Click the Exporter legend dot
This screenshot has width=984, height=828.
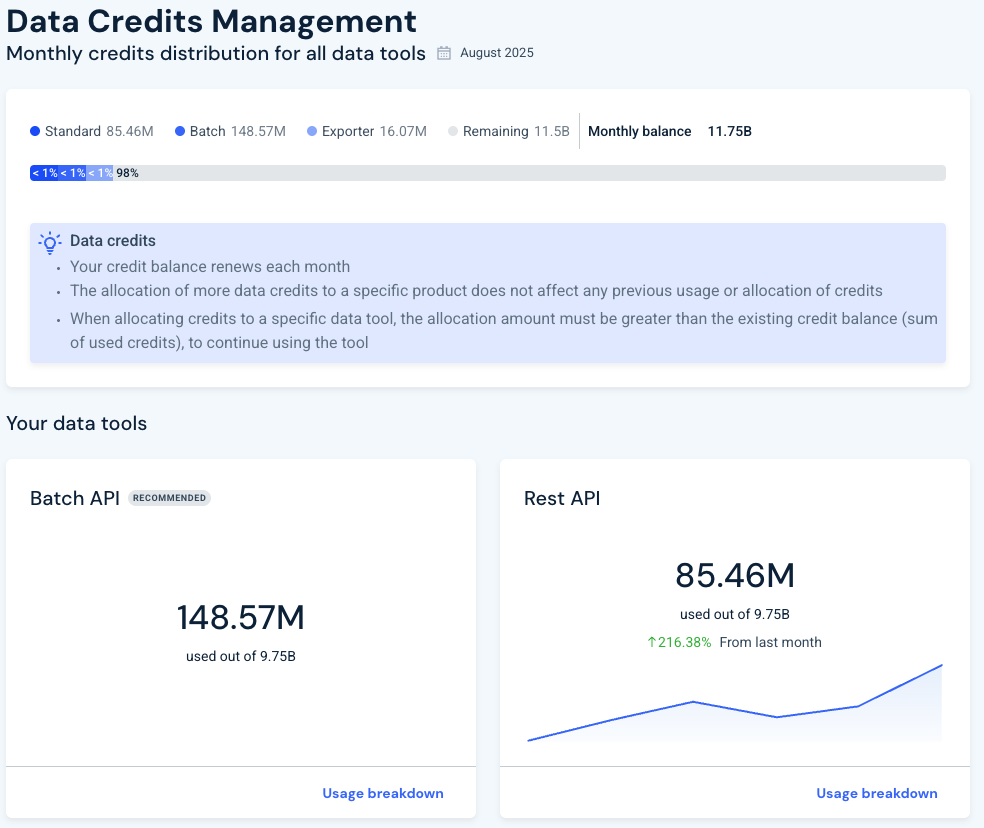point(310,131)
